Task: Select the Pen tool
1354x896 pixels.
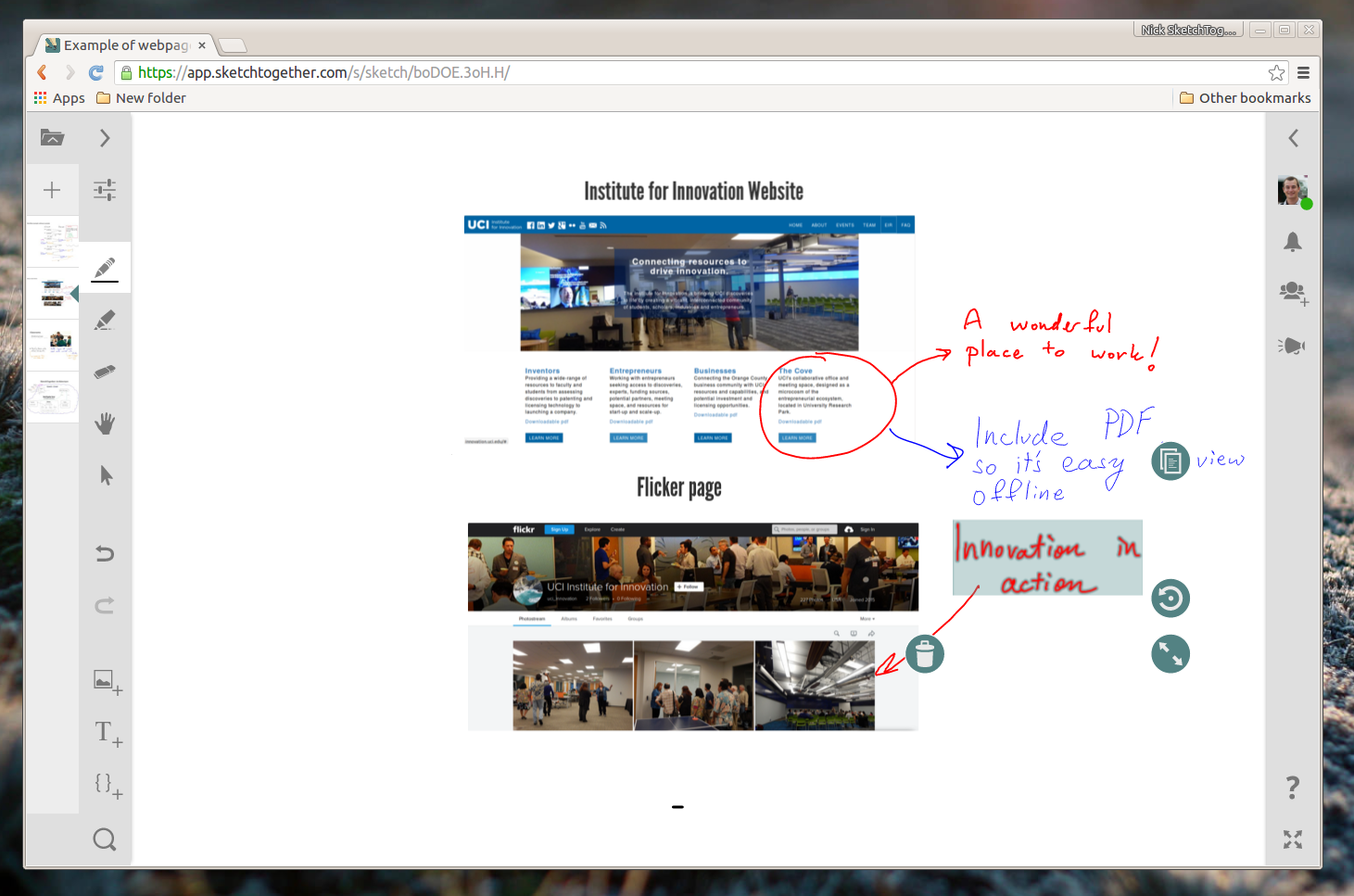Action: tap(105, 268)
